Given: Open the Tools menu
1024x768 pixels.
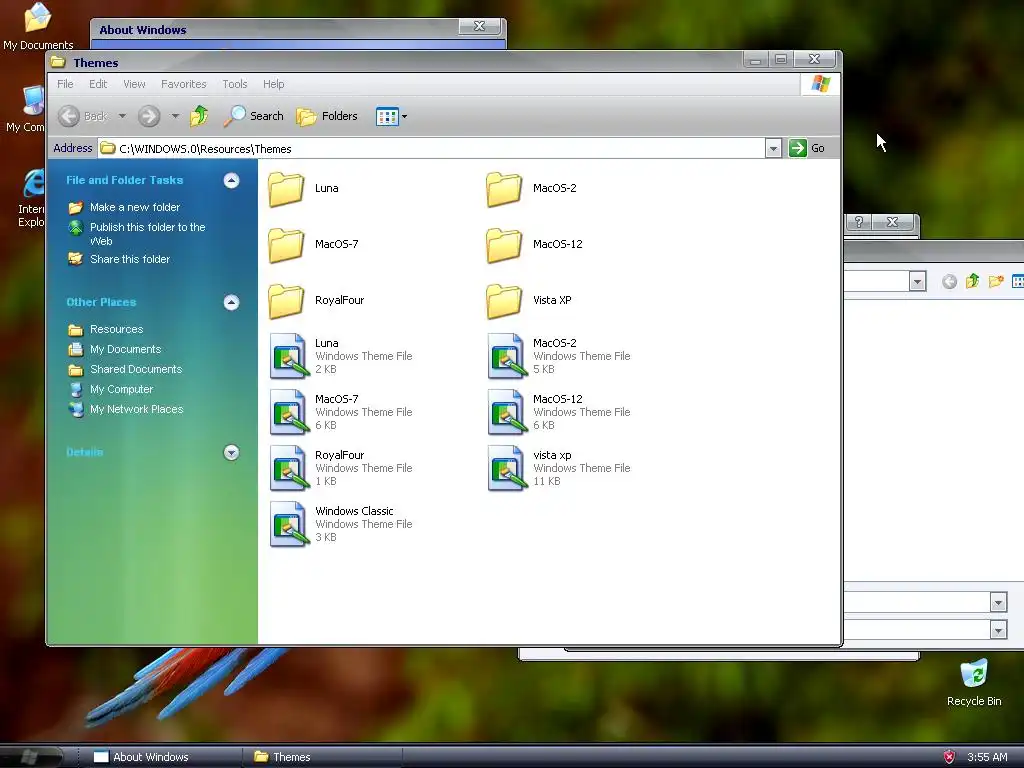Looking at the screenshot, I should (x=234, y=84).
